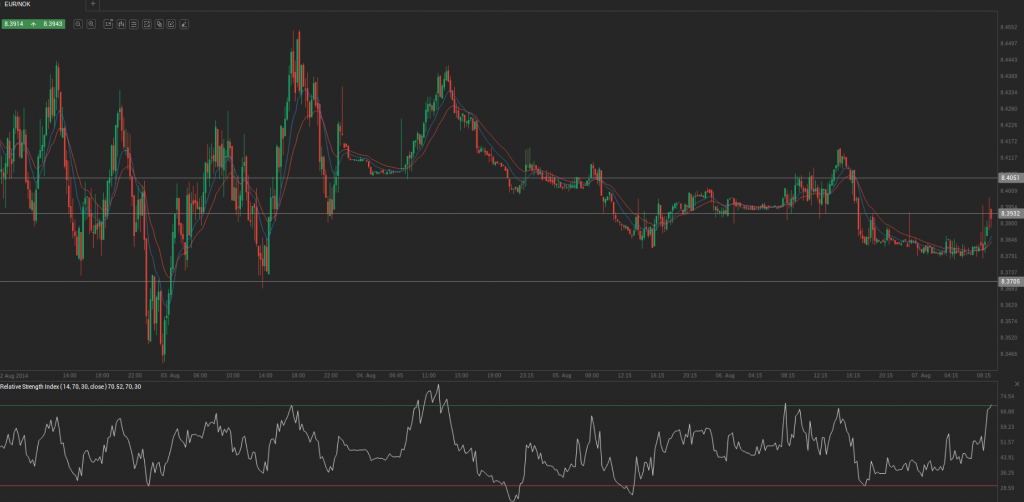Open the 15-minute timeframe selector
The width and height of the screenshot is (1024, 502).
pyautogui.click(x=108, y=24)
